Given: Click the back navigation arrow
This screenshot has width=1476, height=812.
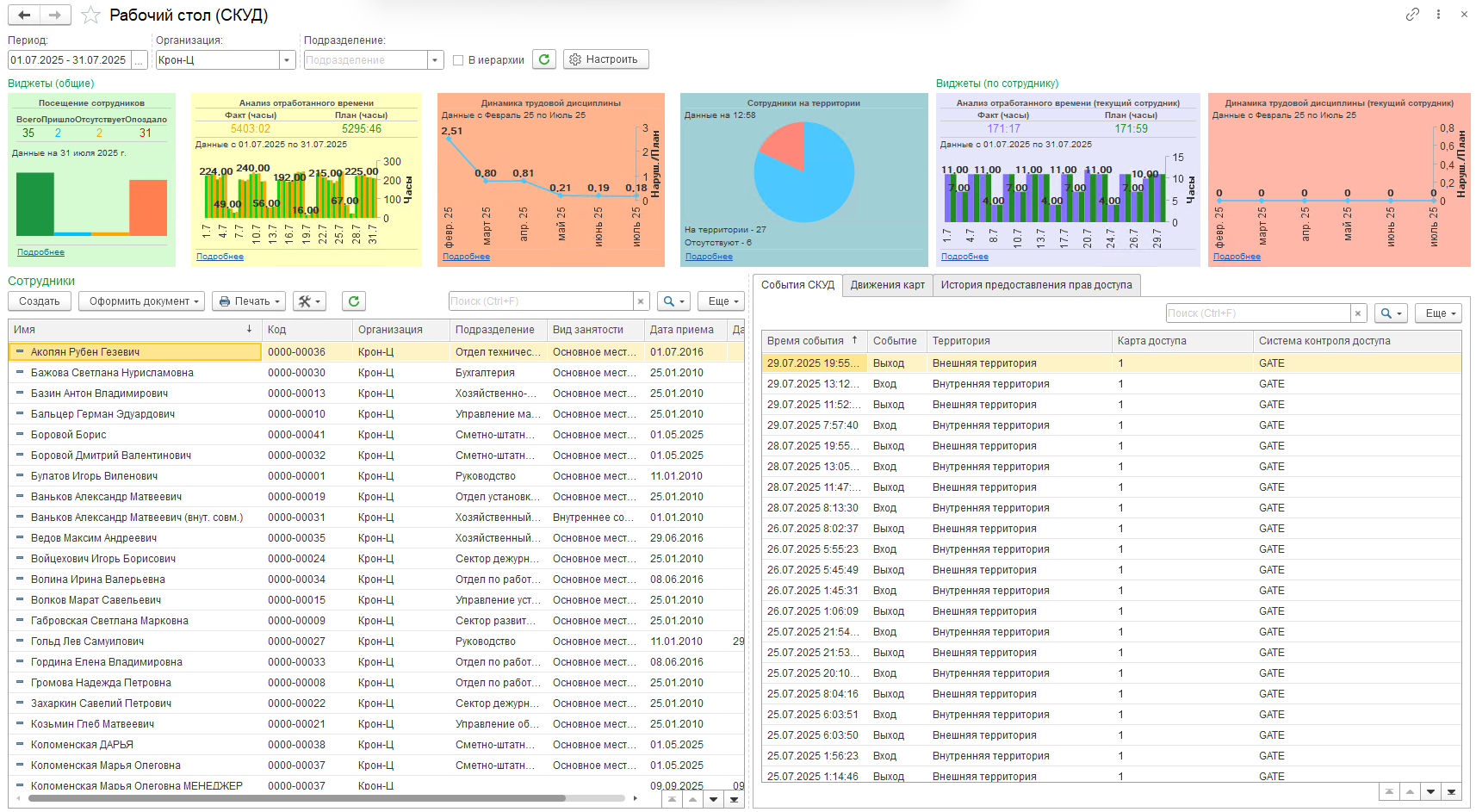Looking at the screenshot, I should [x=24, y=15].
